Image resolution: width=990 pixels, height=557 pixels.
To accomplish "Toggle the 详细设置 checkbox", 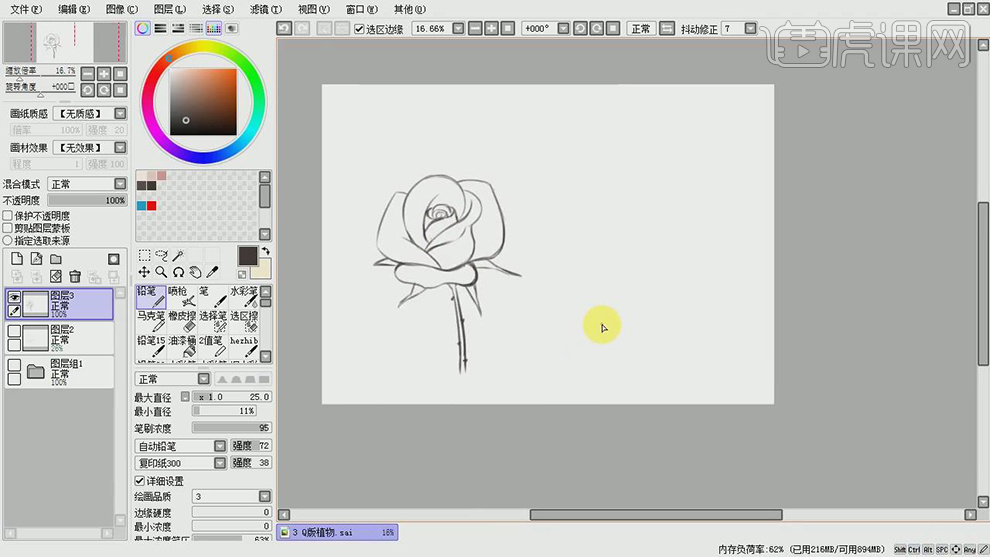I will point(140,481).
